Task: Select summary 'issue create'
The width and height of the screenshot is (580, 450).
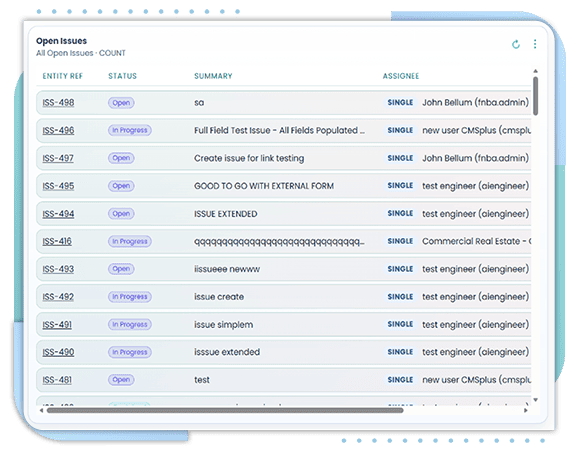Action: 219,297
